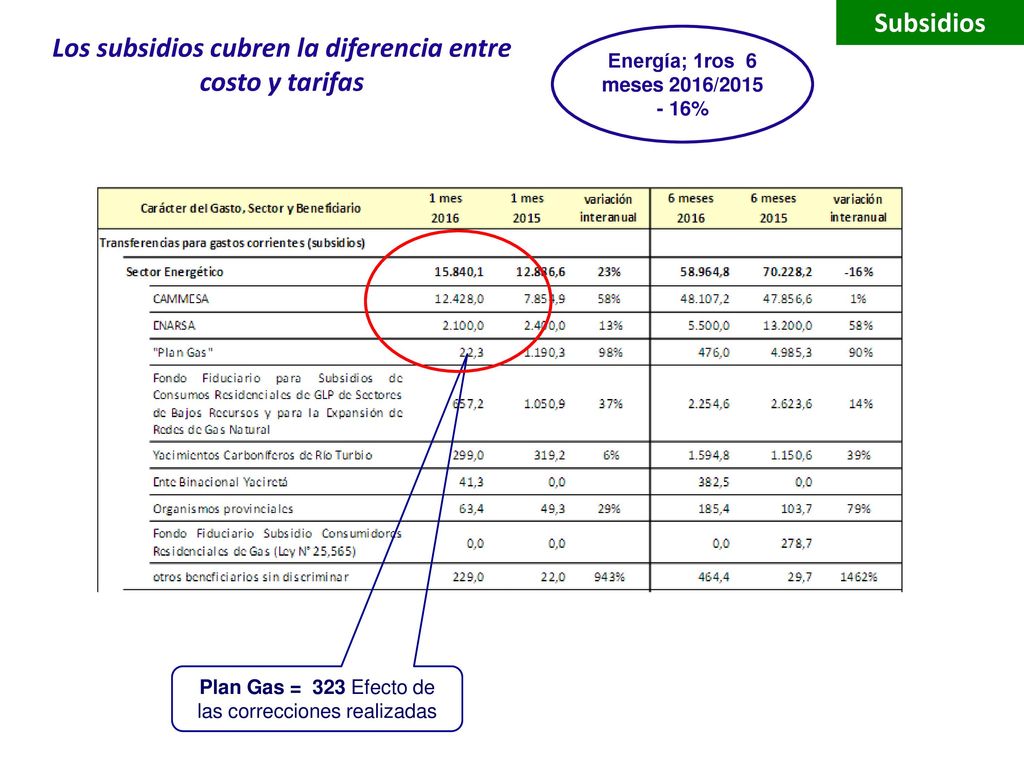Select the "943%" variation cell

coord(609,577)
